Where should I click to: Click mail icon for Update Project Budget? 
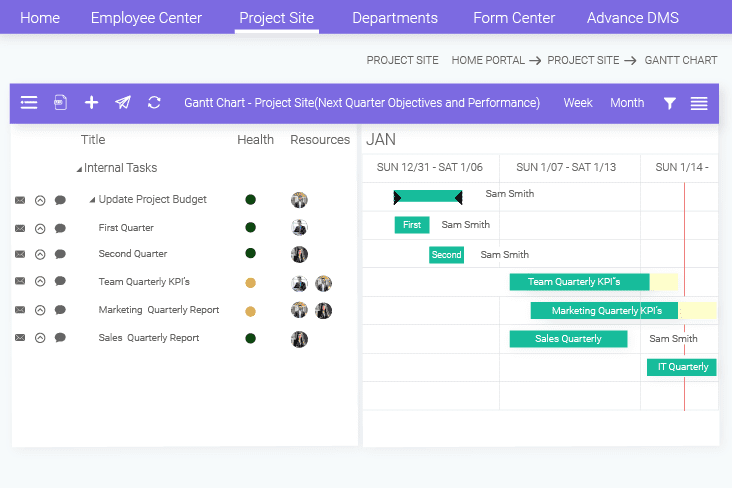pos(20,200)
